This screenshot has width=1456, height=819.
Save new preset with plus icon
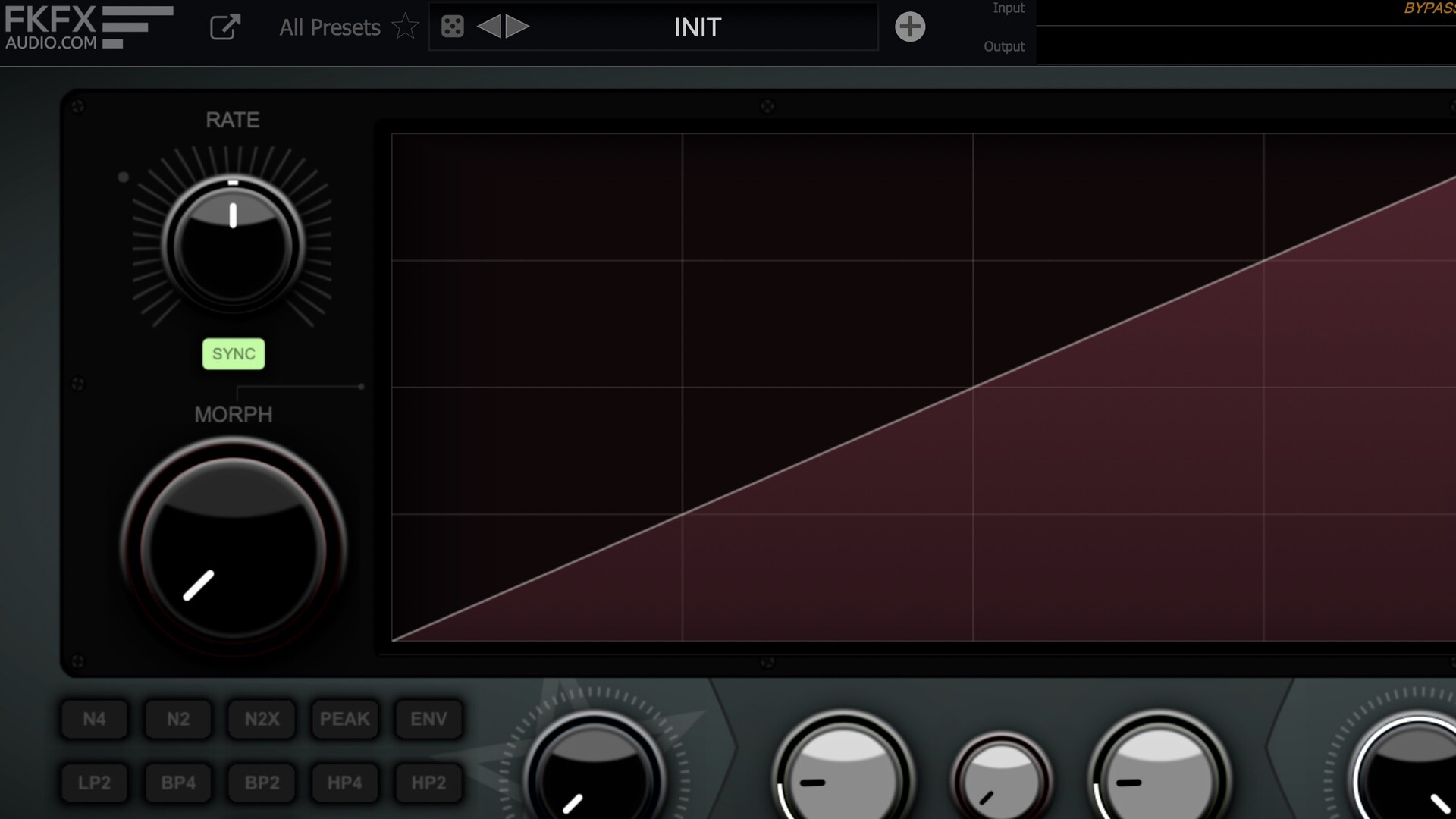909,27
